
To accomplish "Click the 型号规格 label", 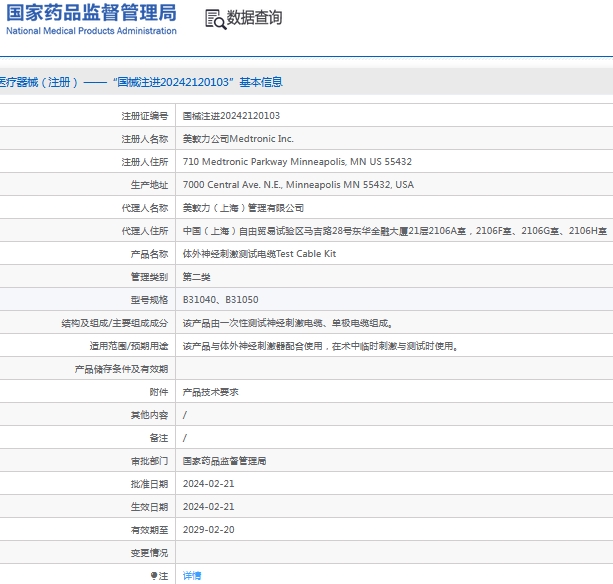I will click(x=149, y=300).
